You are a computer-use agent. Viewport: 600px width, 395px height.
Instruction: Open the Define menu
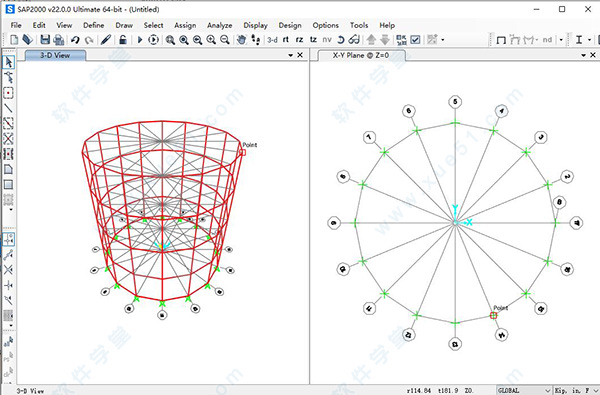94,25
